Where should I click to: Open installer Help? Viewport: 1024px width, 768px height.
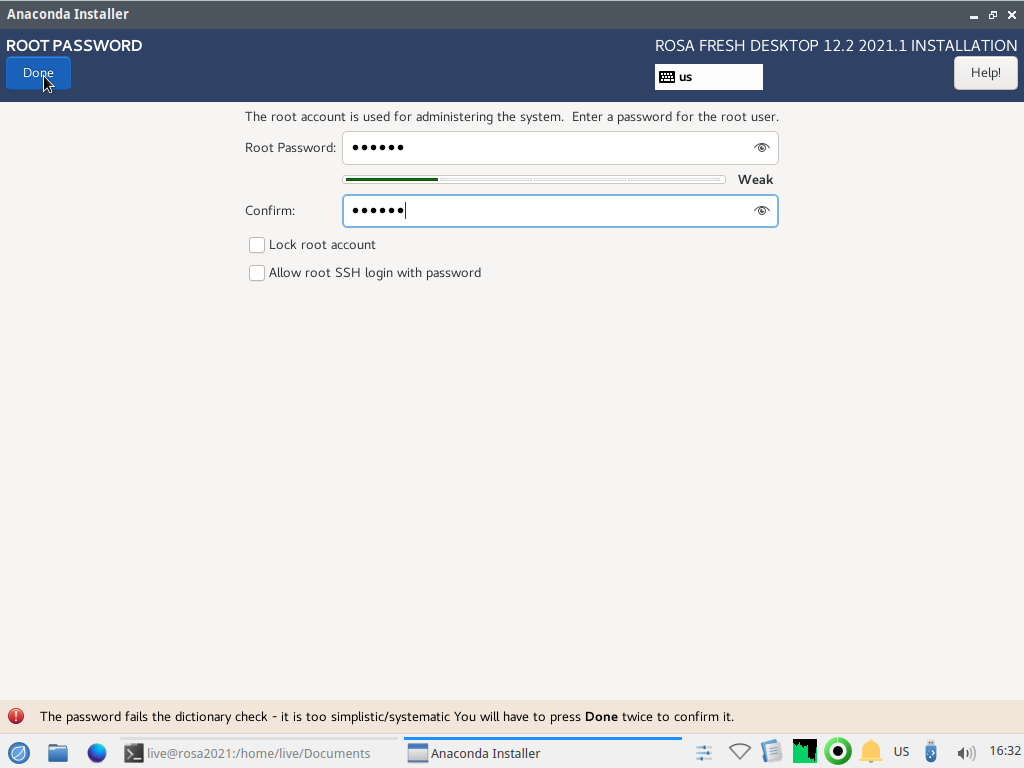coord(985,73)
